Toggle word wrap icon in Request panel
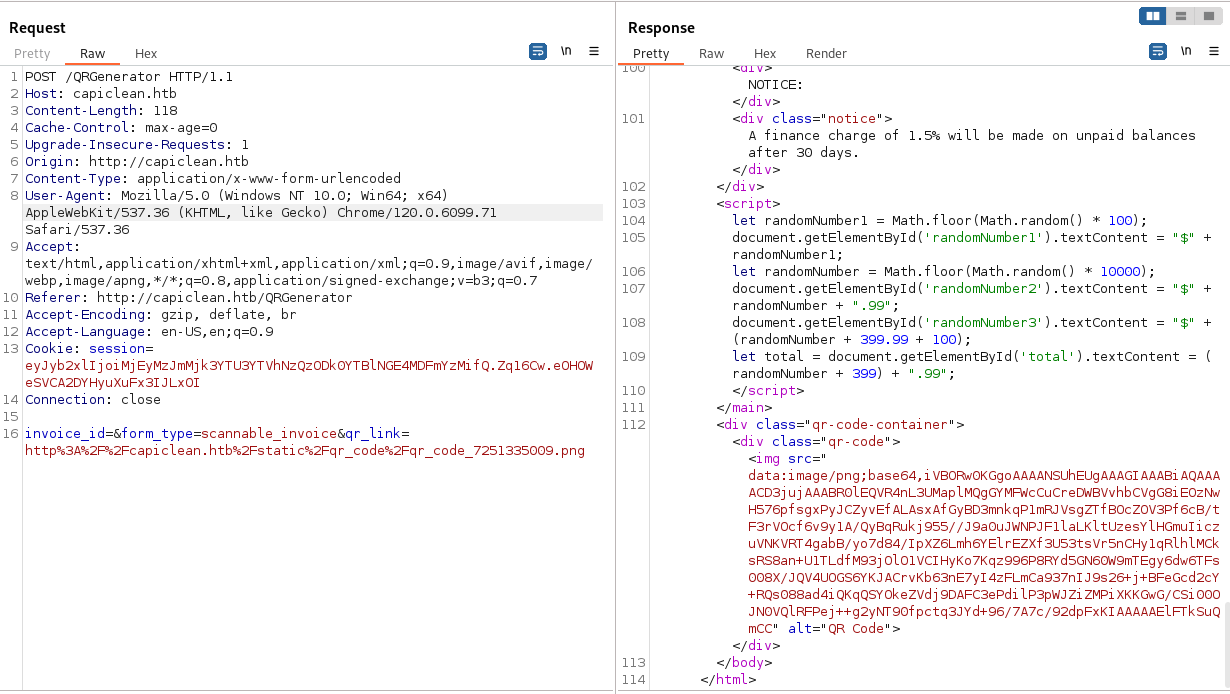 (538, 51)
